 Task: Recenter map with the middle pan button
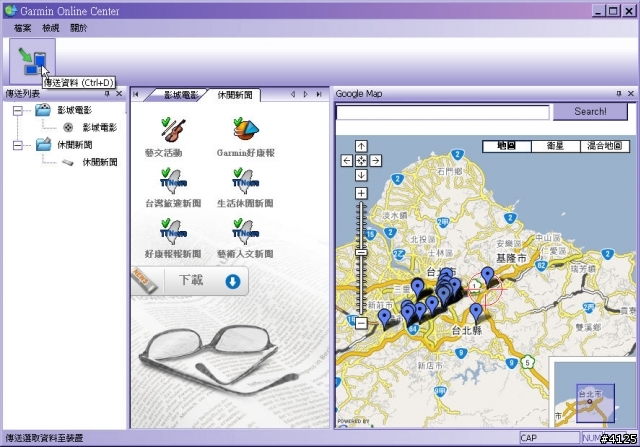pyautogui.click(x=361, y=160)
